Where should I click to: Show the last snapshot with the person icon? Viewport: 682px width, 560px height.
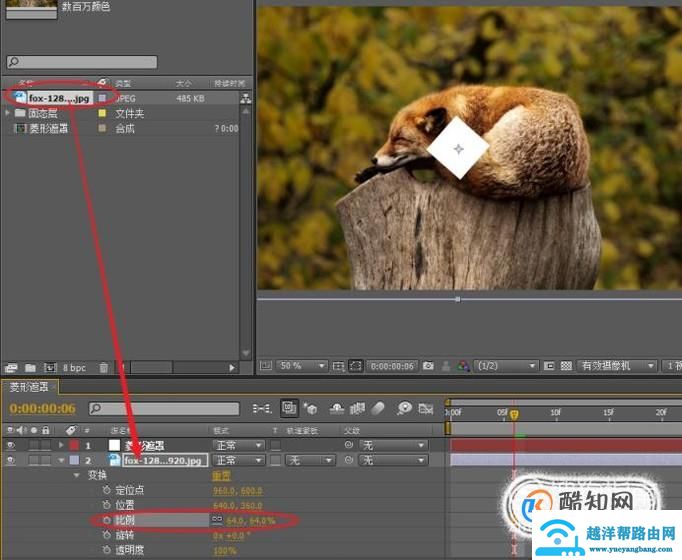coord(446,366)
